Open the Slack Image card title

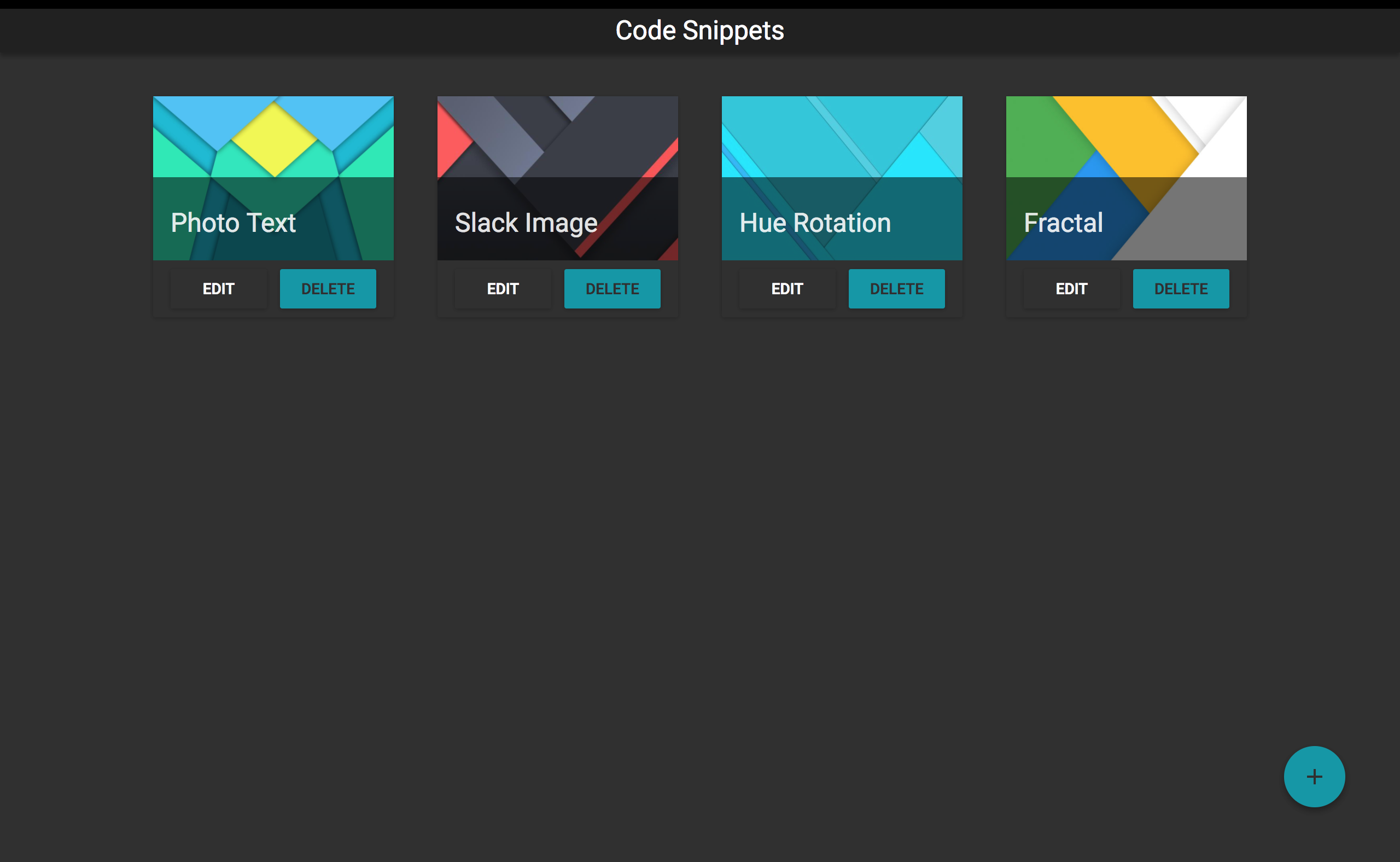[x=526, y=223]
